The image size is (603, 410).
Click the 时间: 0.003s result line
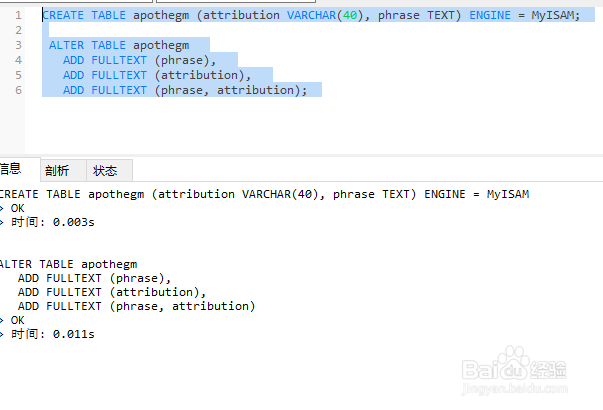pos(52,222)
